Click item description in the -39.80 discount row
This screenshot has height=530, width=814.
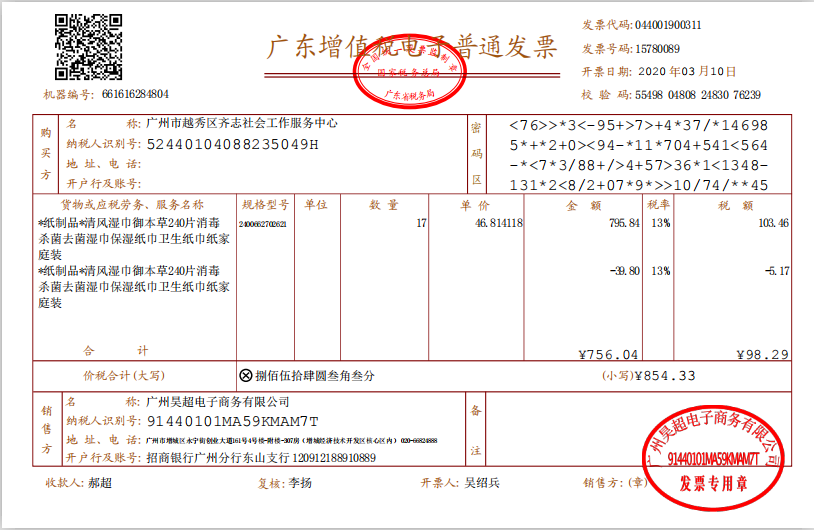point(134,287)
